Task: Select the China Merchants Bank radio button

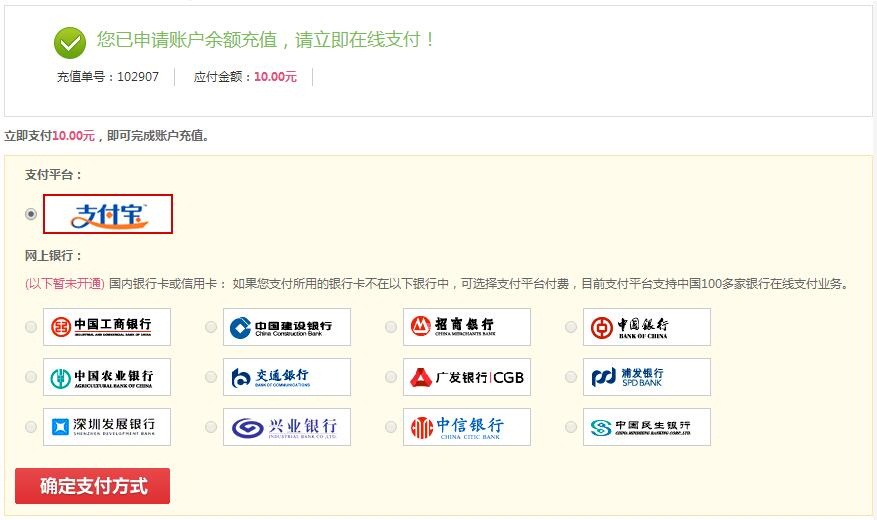Action: pos(391,327)
